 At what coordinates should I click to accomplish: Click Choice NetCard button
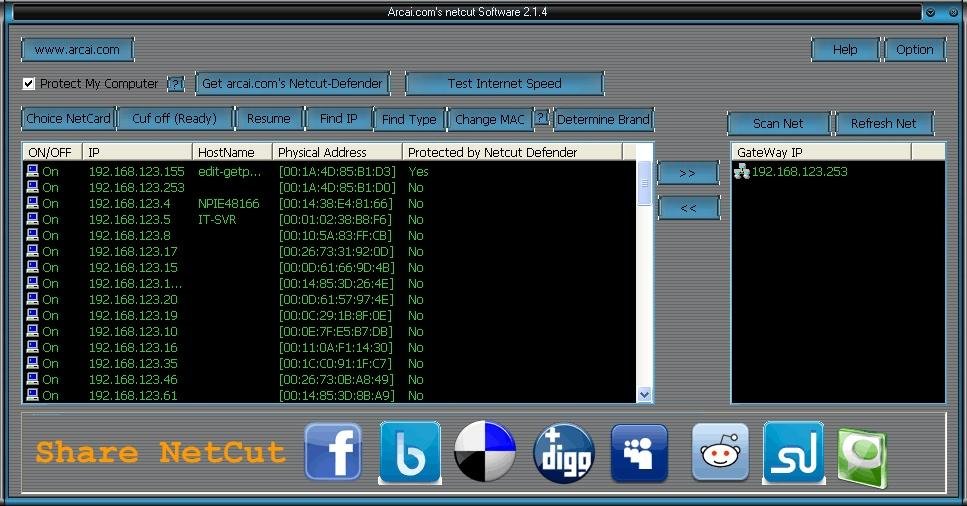pyautogui.click(x=68, y=118)
